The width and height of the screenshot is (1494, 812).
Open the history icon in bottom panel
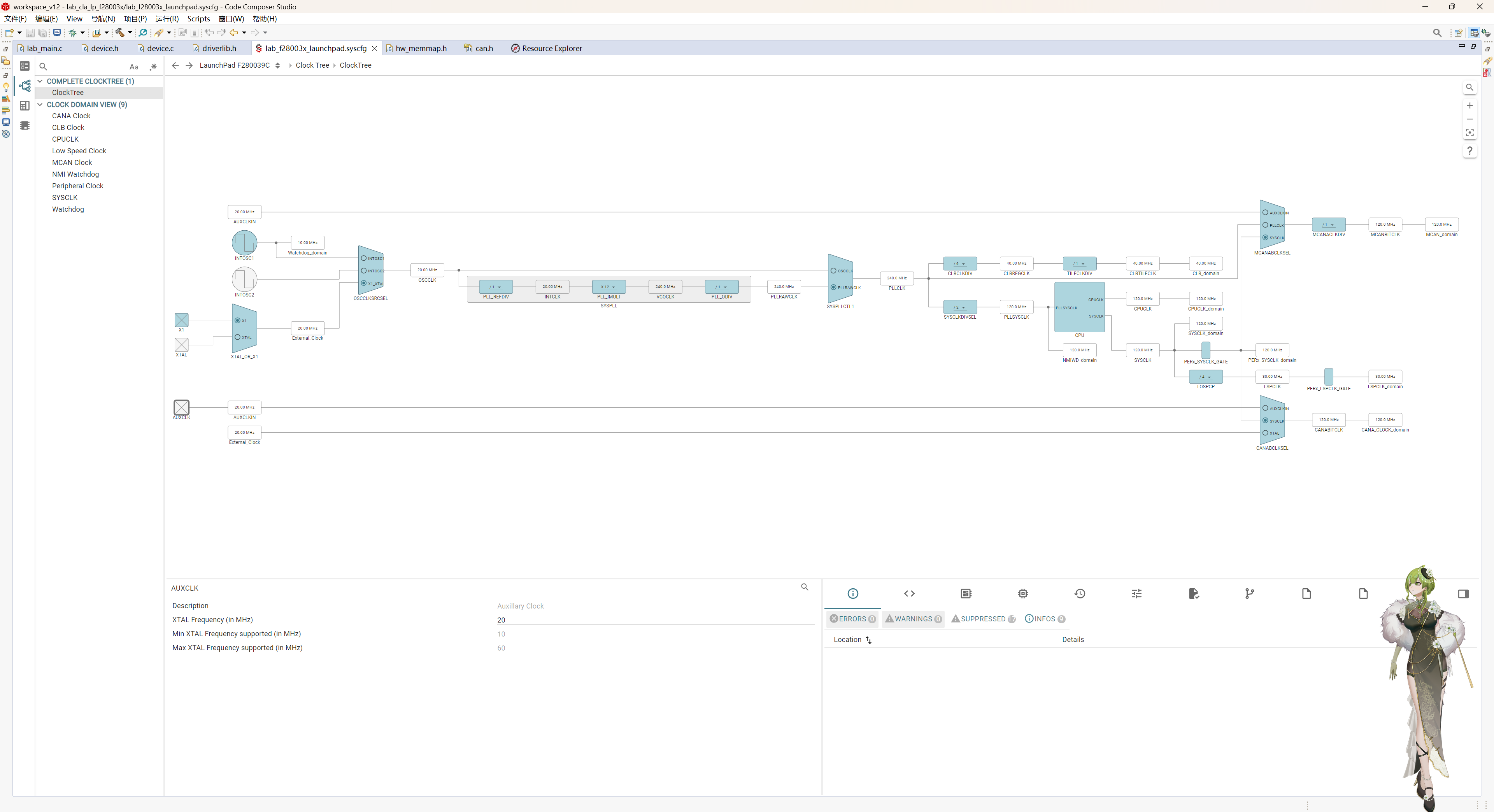[x=1079, y=593]
